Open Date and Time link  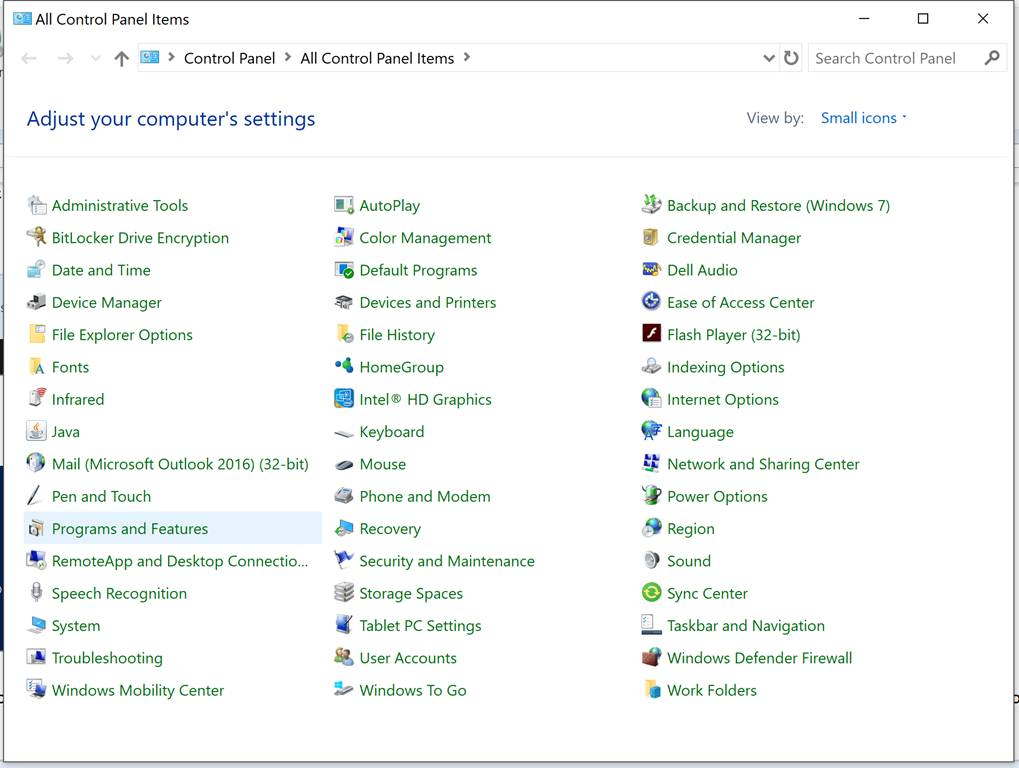click(101, 270)
